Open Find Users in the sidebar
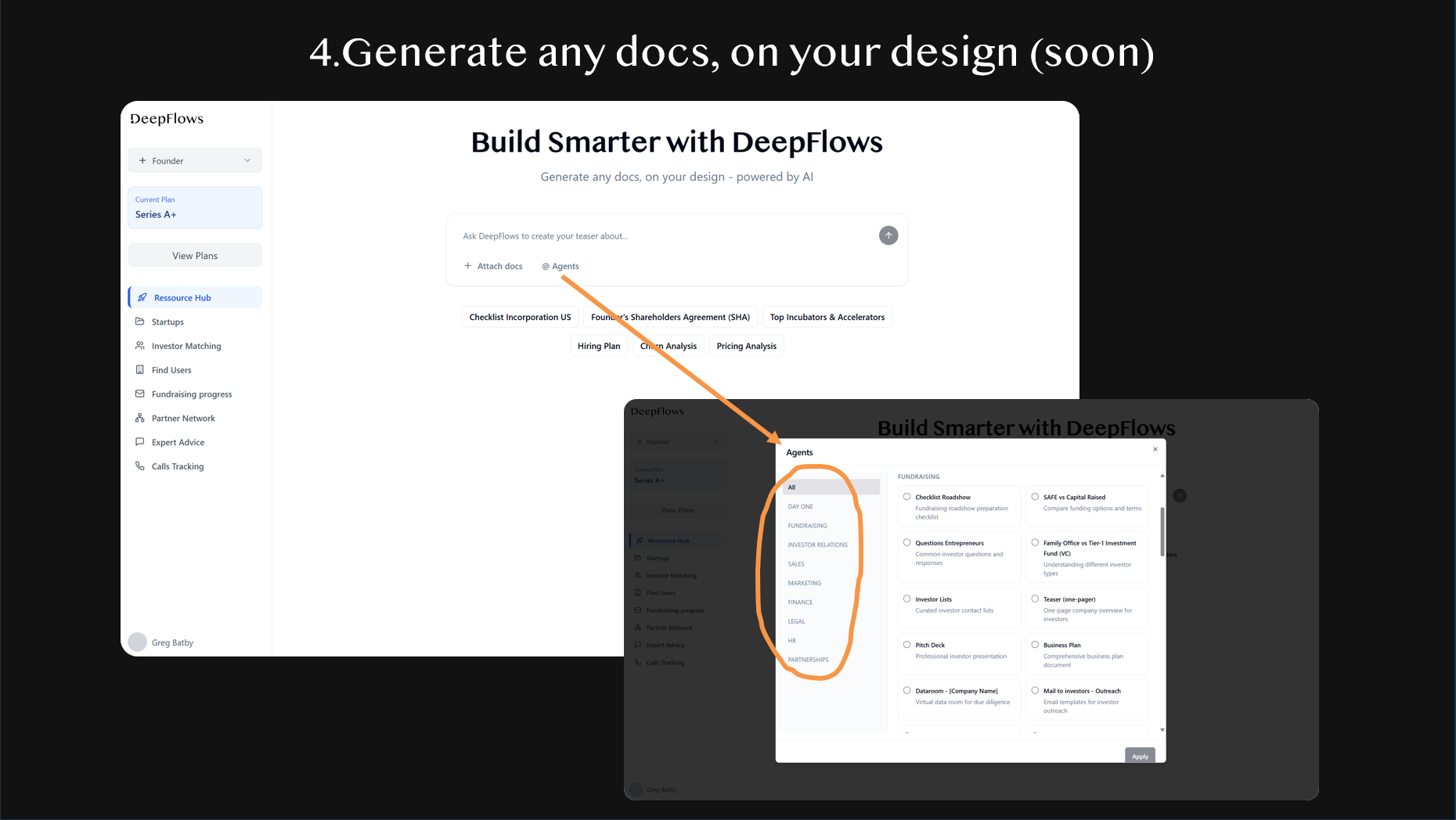1456x820 pixels. tap(195, 369)
